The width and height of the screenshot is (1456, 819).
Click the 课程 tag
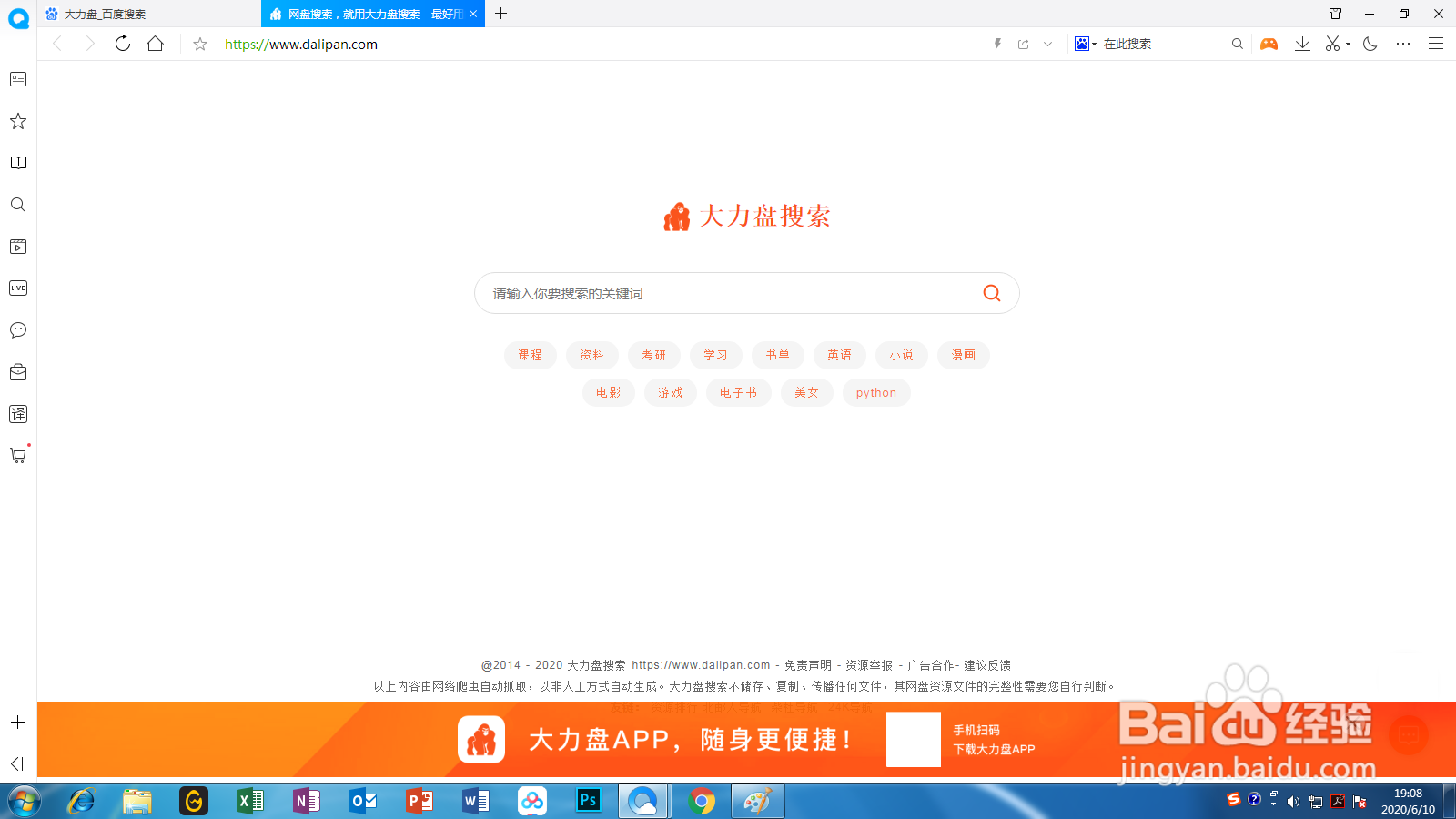pyautogui.click(x=530, y=355)
